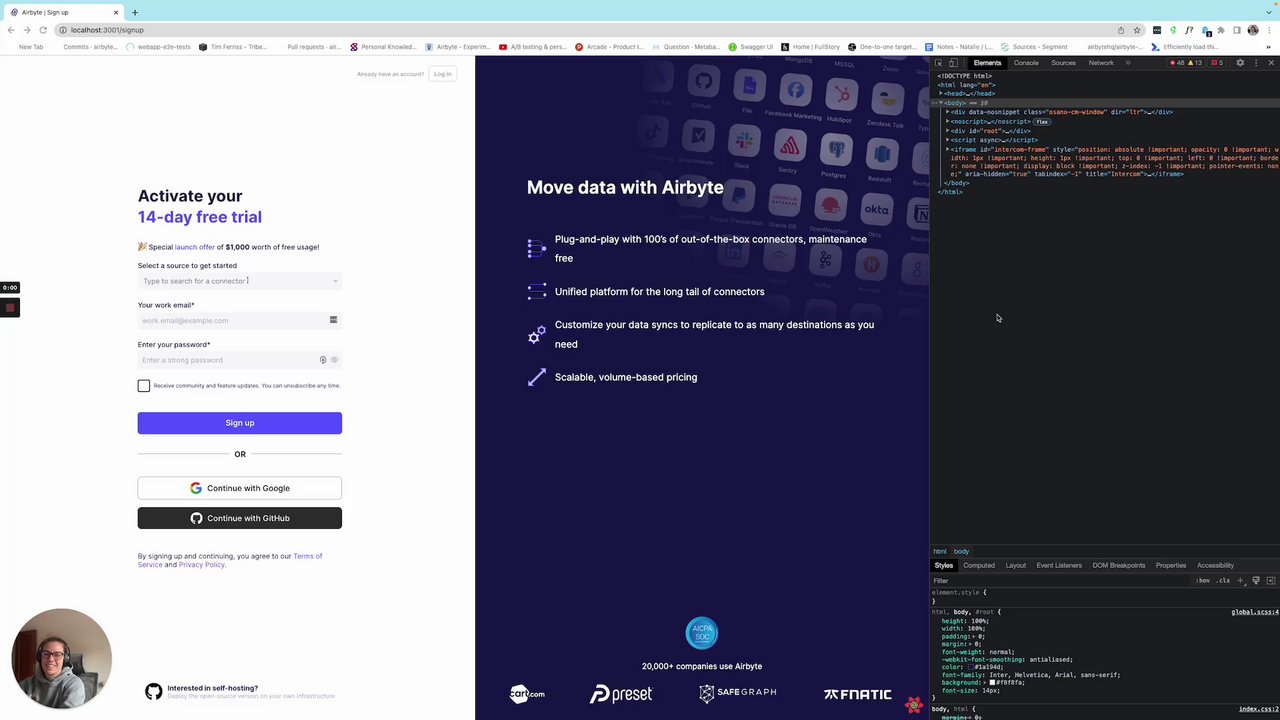Click the styles Filter input
The height and width of the screenshot is (720, 1280).
1060,581
